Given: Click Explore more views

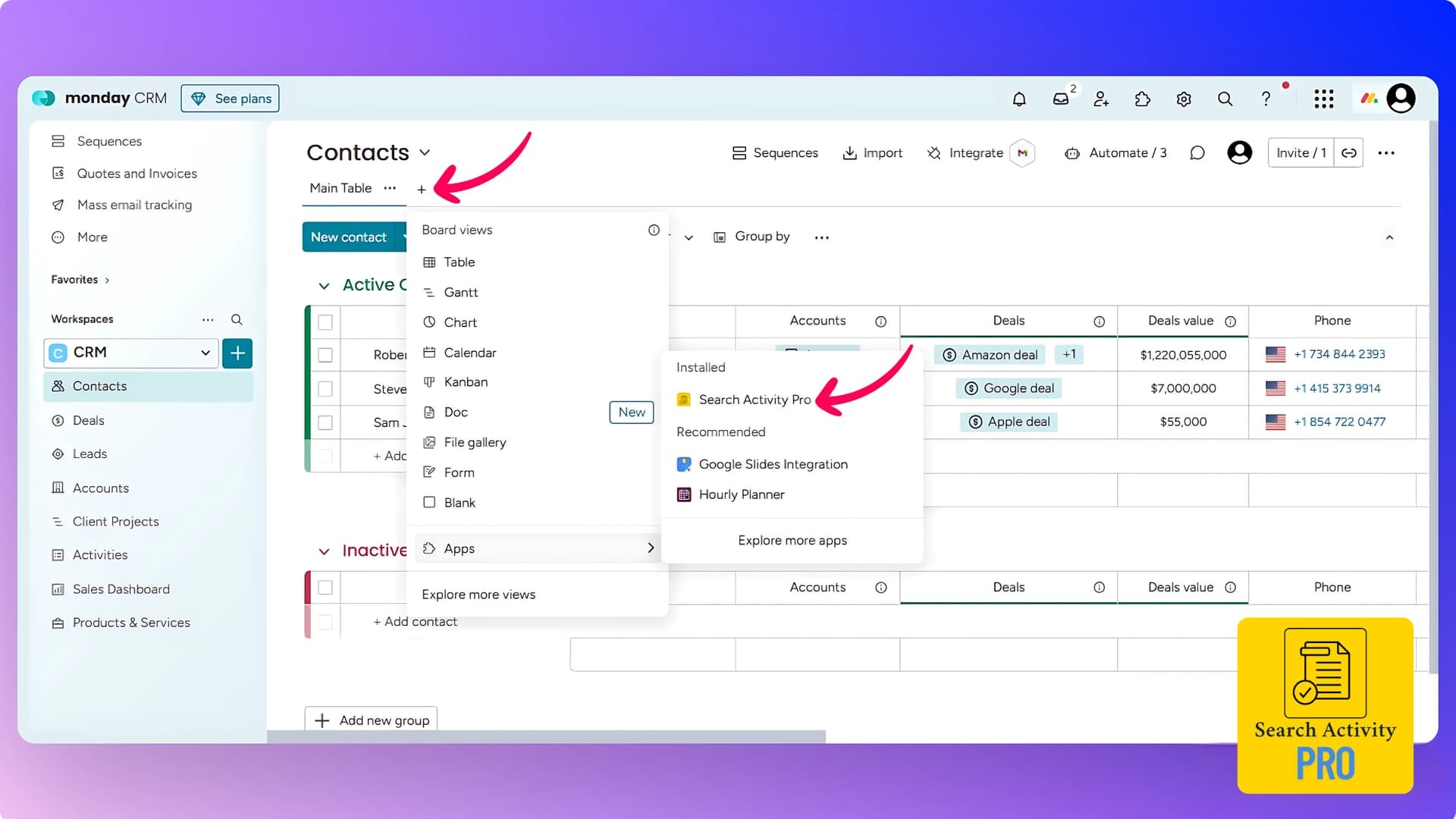Looking at the screenshot, I should point(479,595).
